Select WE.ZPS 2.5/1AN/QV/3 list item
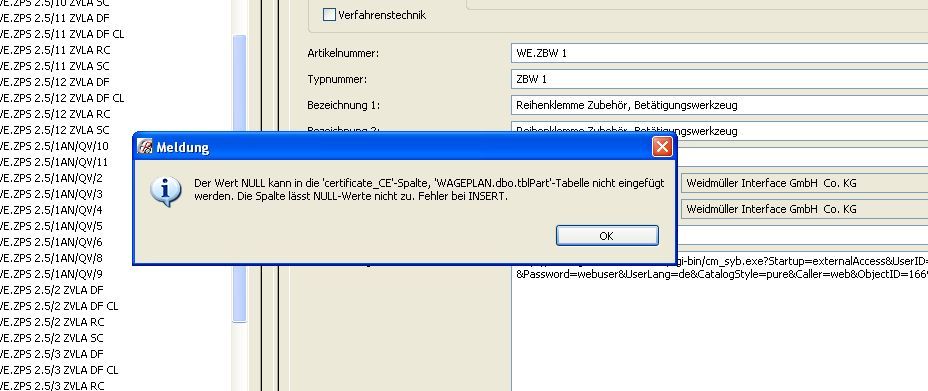This screenshot has height=391, width=928. (x=51, y=194)
